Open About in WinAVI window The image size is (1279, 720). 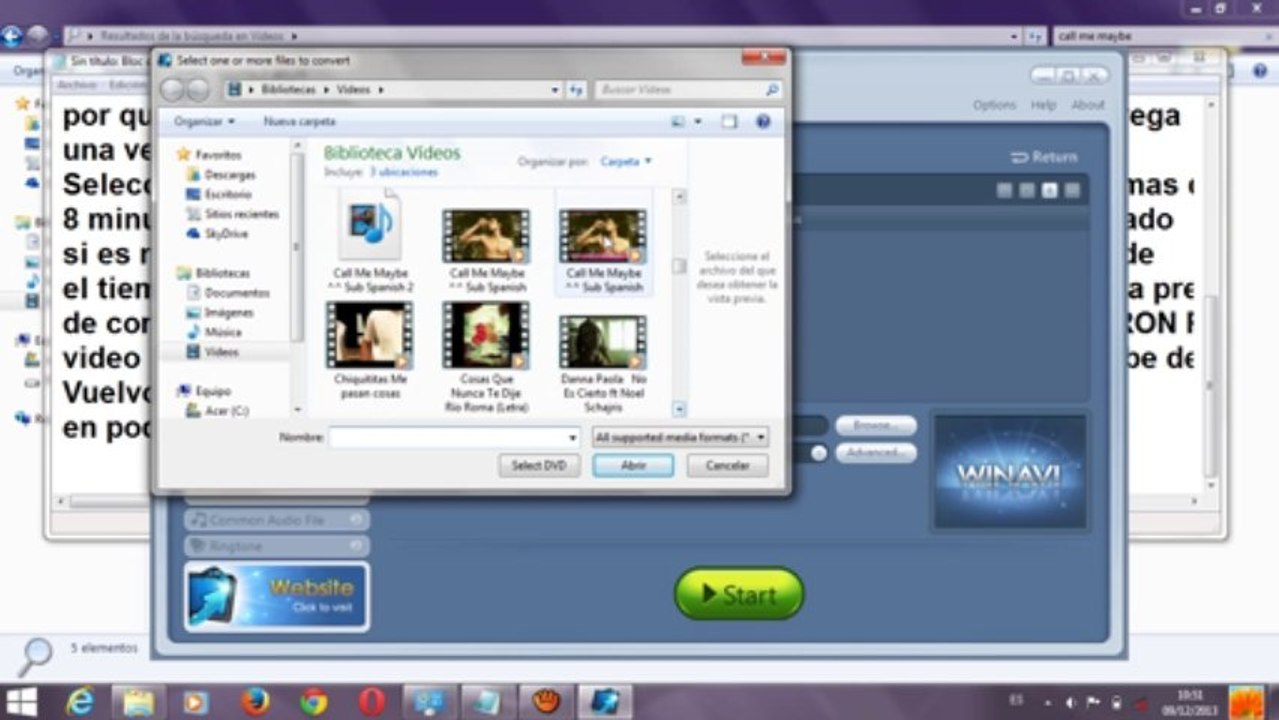[x=1088, y=105]
